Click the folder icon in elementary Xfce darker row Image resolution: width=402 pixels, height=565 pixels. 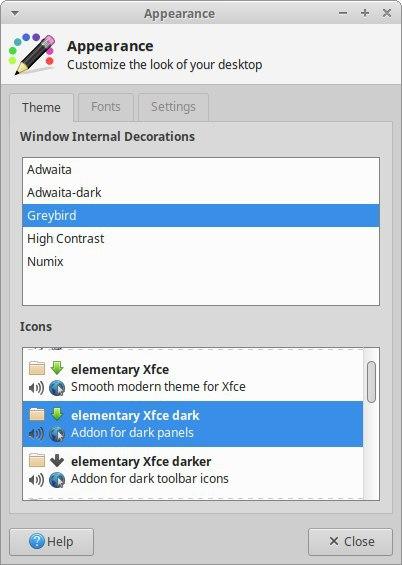[x=37, y=461]
